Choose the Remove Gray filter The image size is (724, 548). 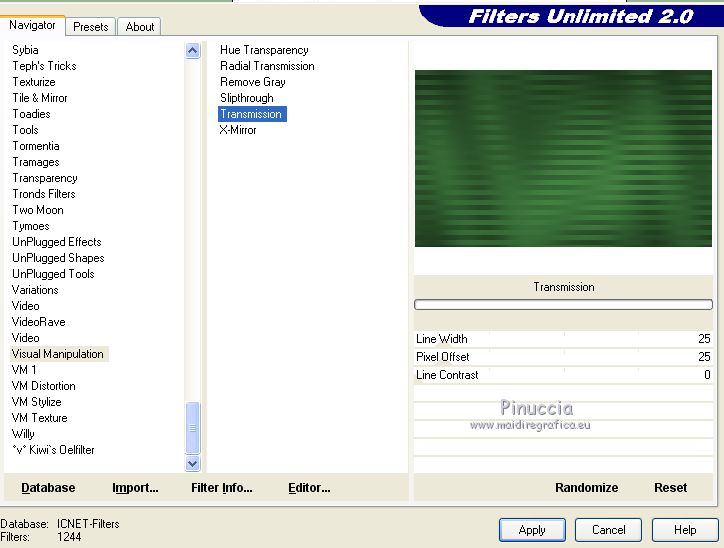coord(253,82)
